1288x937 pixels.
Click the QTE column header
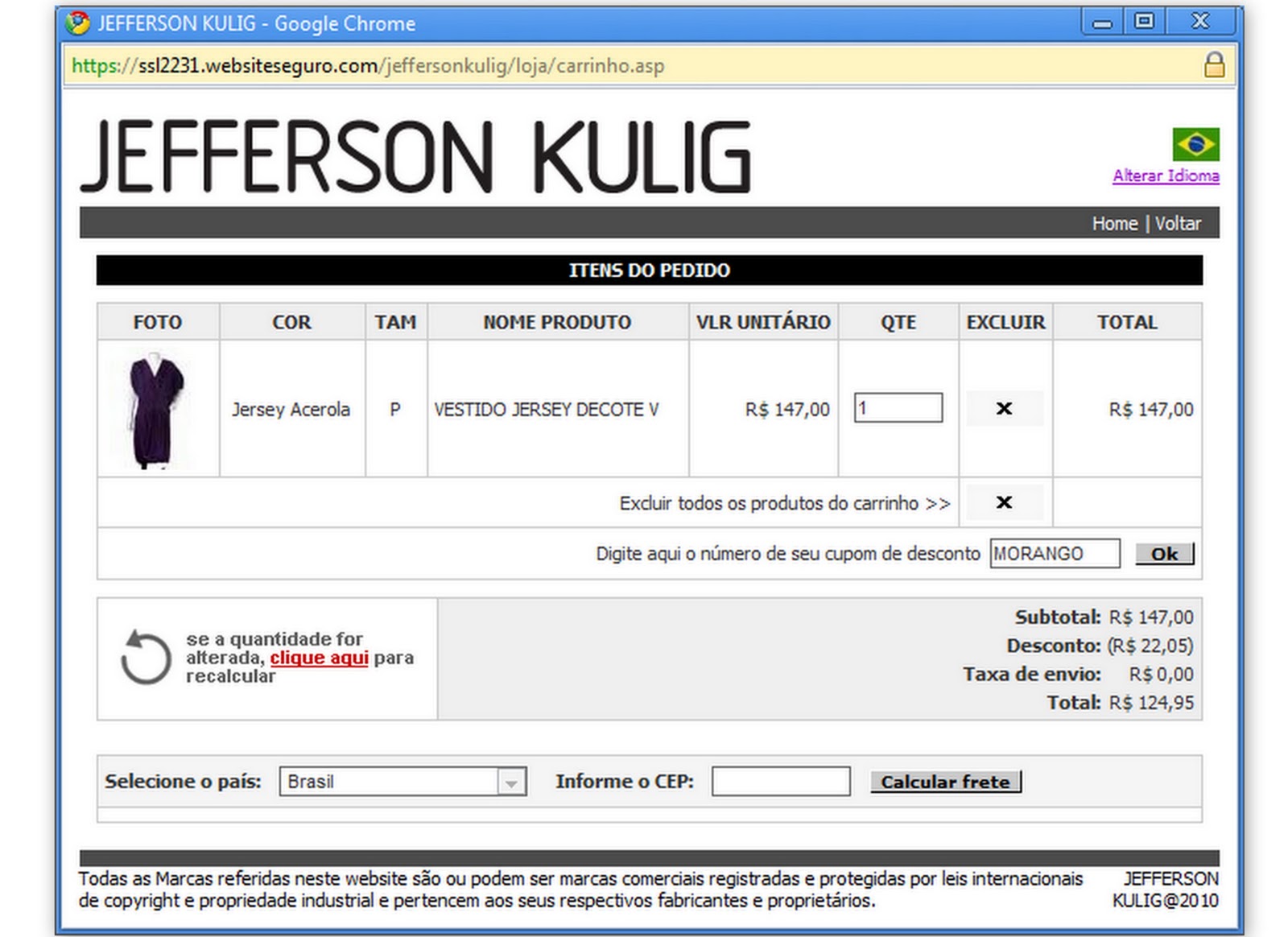point(898,322)
